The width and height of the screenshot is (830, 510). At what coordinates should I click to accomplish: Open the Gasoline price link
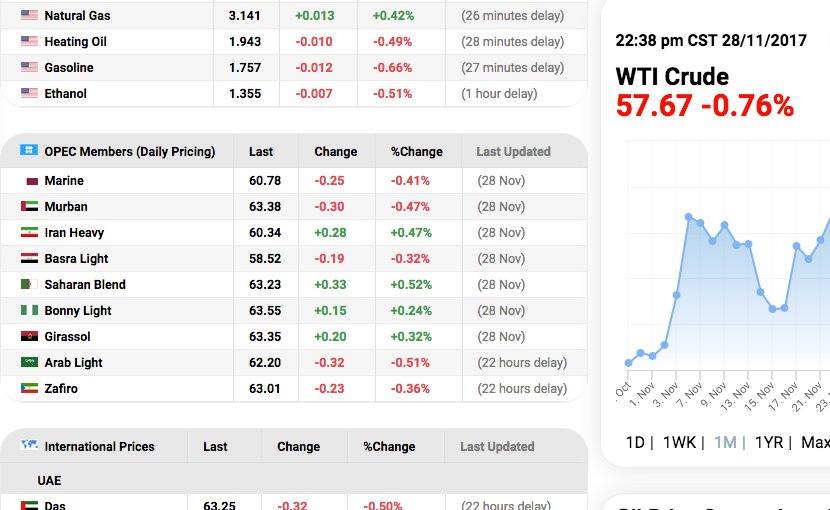[x=69, y=68]
